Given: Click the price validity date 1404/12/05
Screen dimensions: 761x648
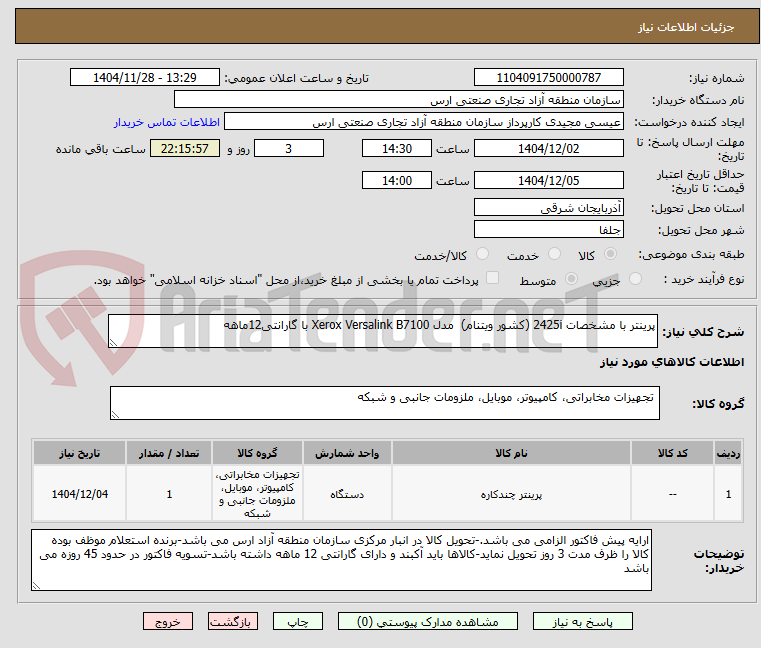Looking at the screenshot, I should (x=548, y=181).
